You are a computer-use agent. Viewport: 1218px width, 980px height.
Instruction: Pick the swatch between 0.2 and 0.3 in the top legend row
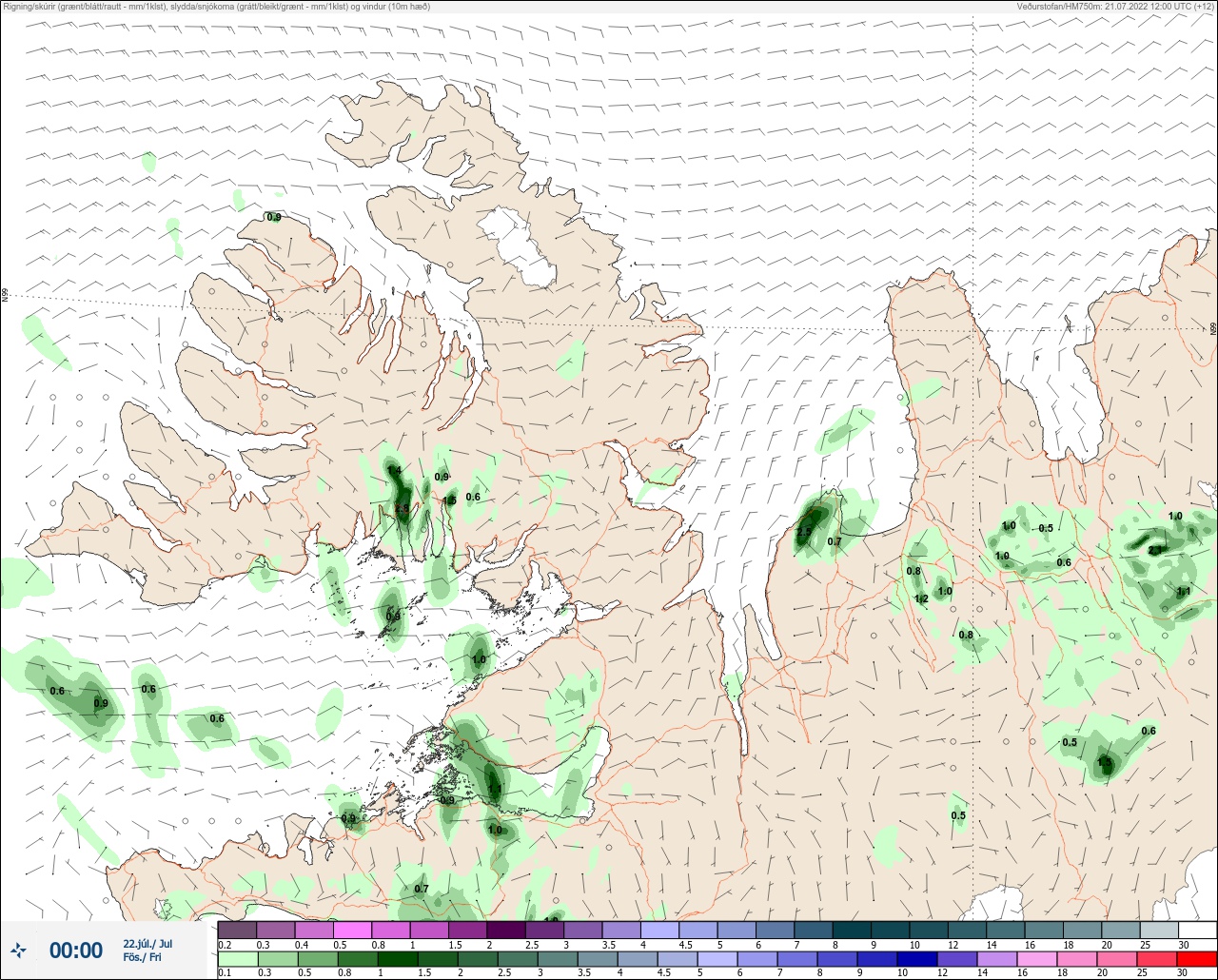pyautogui.click(x=237, y=930)
